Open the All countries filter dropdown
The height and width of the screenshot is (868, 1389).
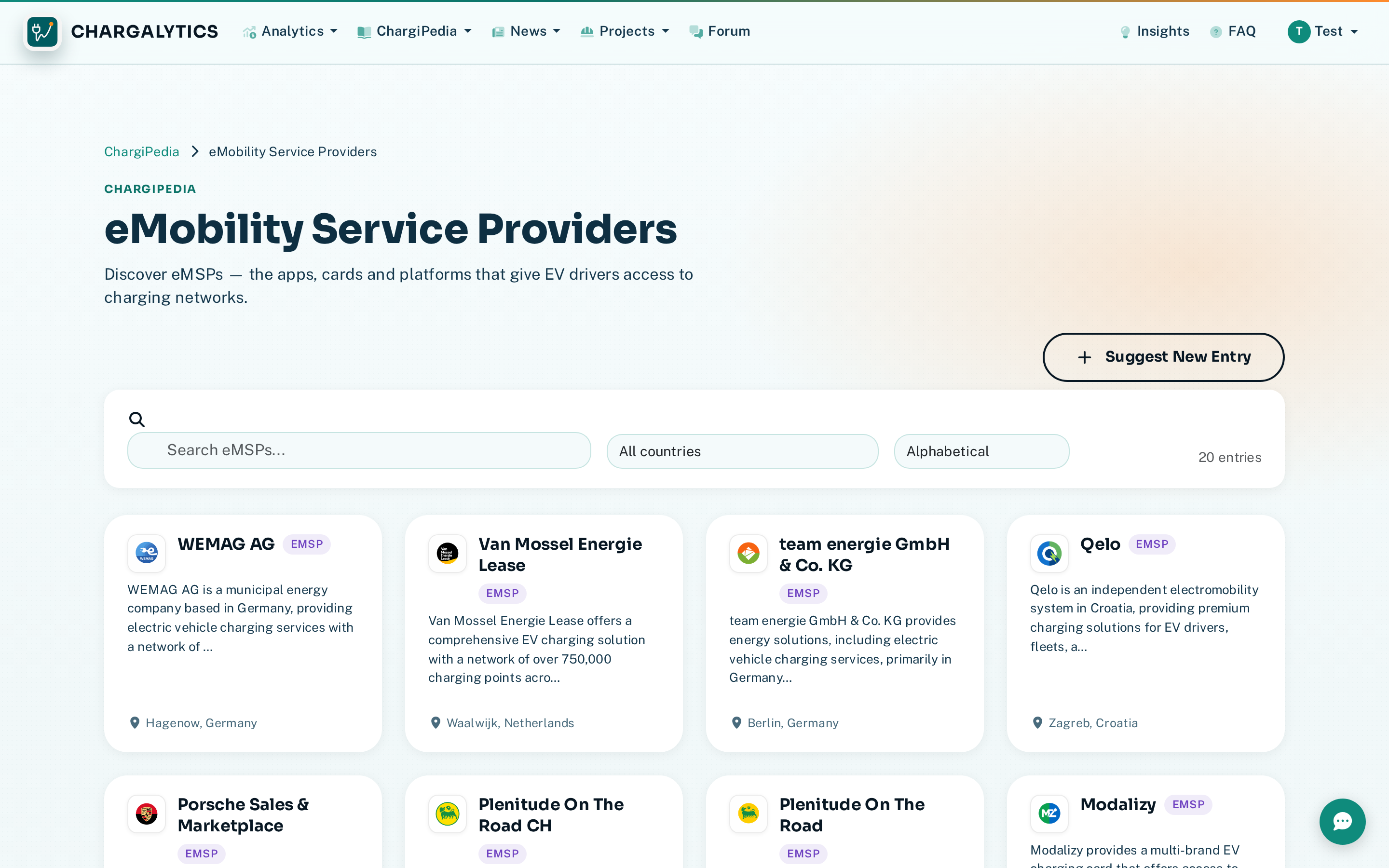tap(742, 451)
